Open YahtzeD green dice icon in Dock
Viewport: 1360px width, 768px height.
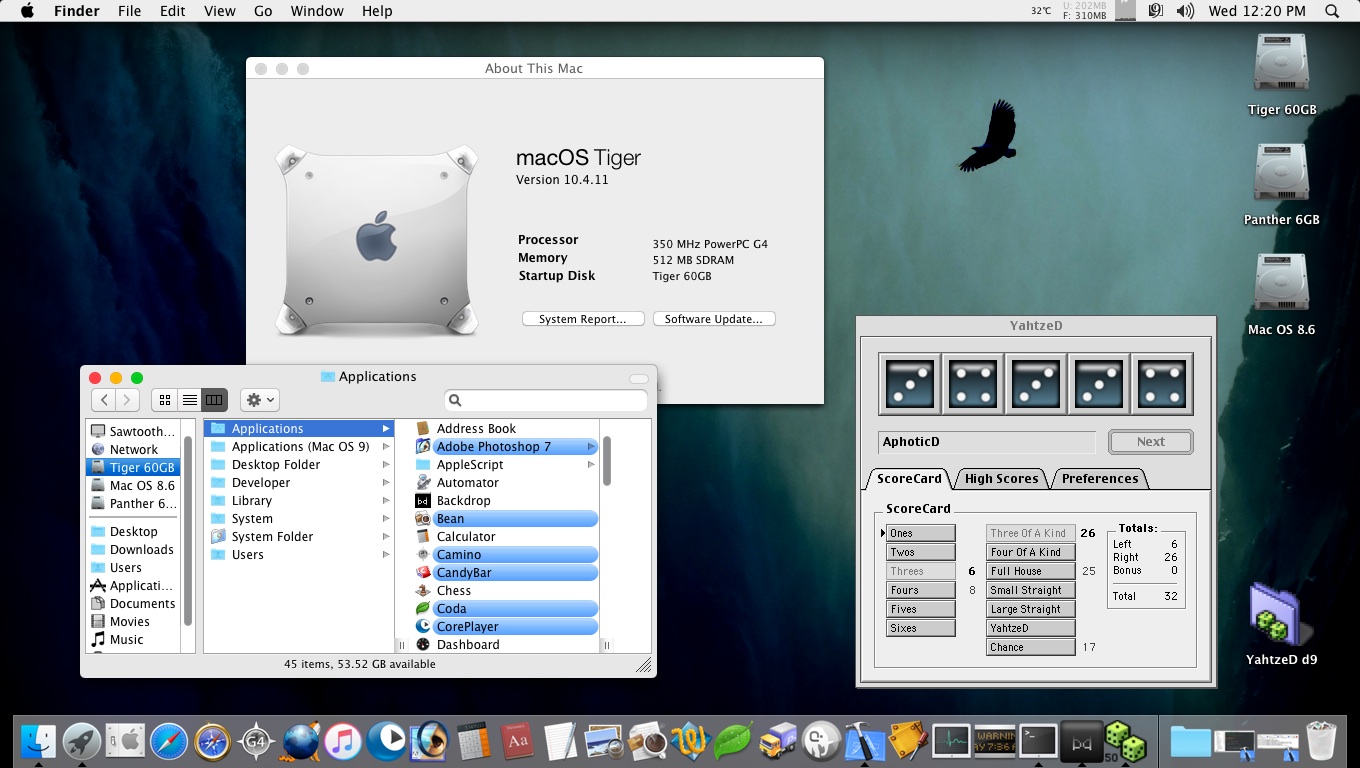click(1125, 741)
